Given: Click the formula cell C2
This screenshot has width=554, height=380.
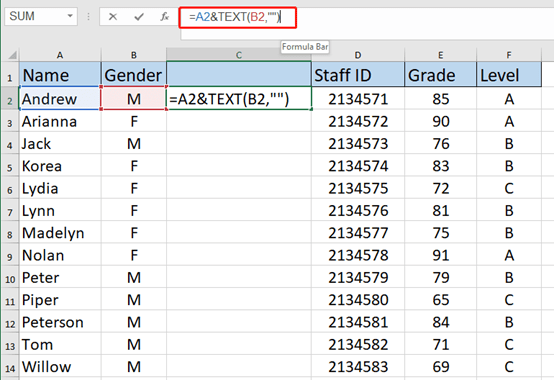Looking at the screenshot, I should [x=239, y=99].
